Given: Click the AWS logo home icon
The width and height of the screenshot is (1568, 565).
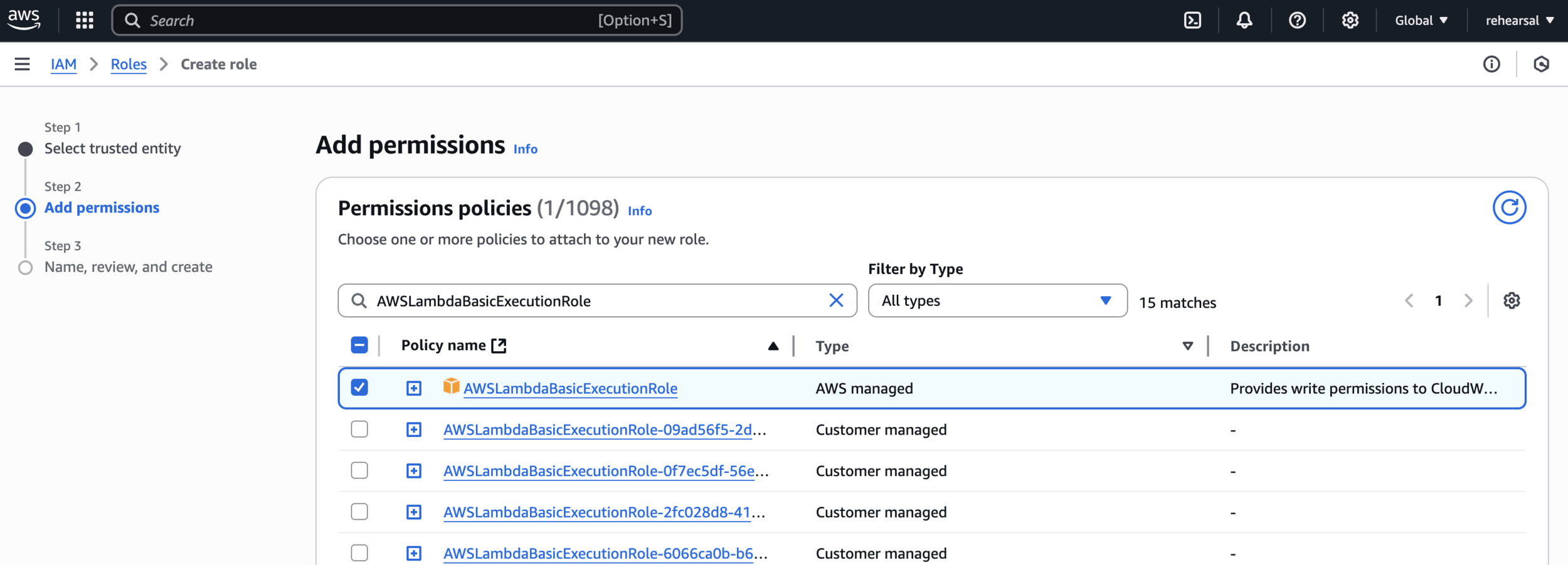Looking at the screenshot, I should [x=24, y=19].
